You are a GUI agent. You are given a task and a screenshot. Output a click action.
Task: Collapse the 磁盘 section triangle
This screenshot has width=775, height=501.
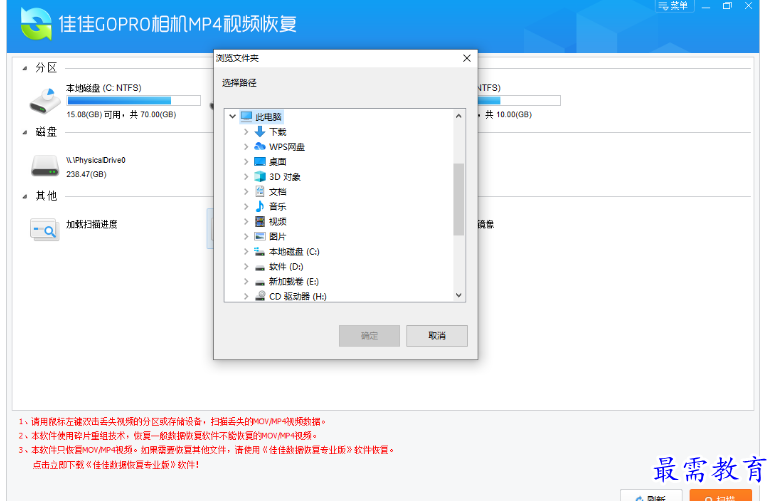coord(25,132)
